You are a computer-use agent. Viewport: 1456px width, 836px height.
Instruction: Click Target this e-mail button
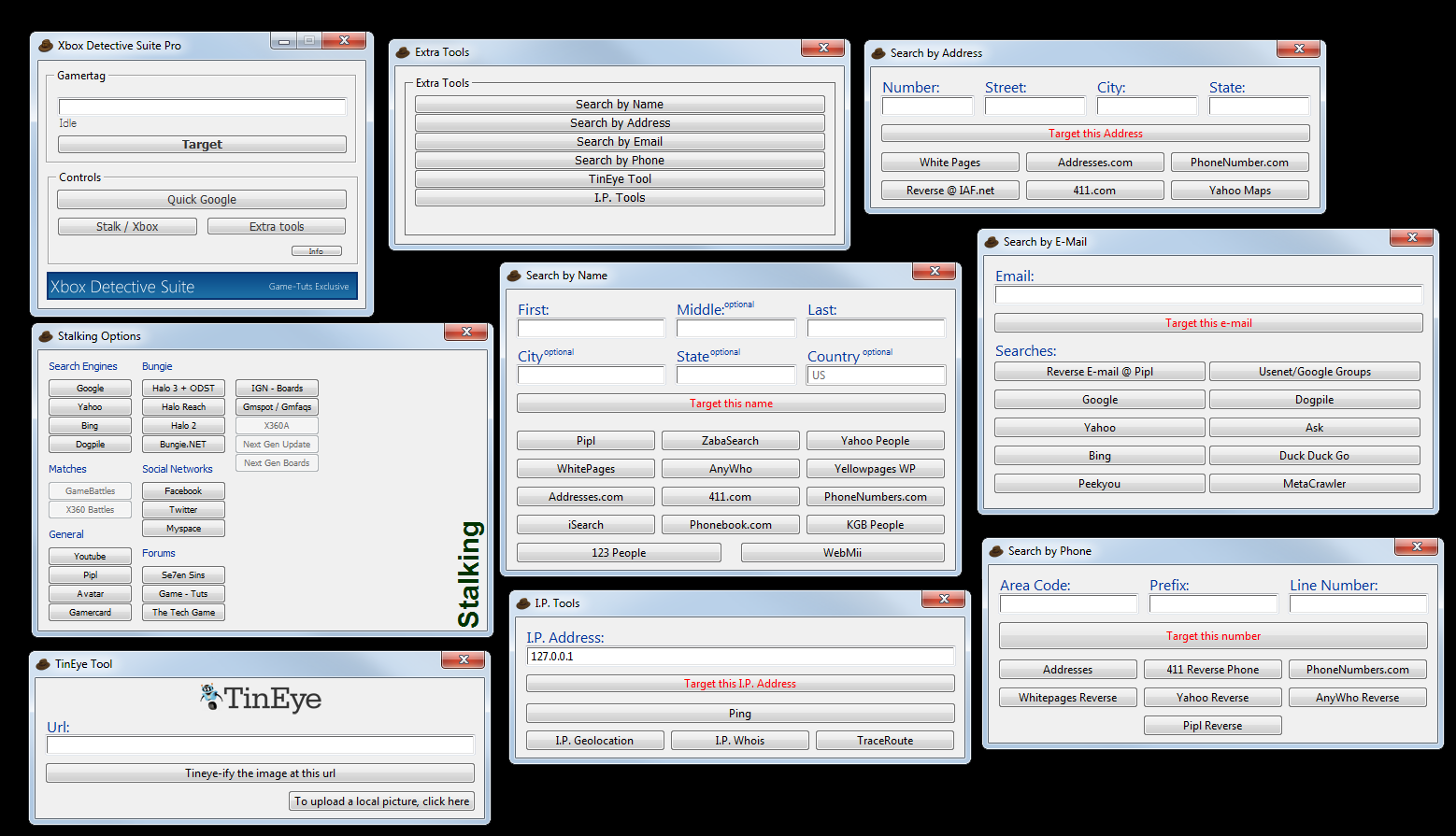pos(1208,323)
